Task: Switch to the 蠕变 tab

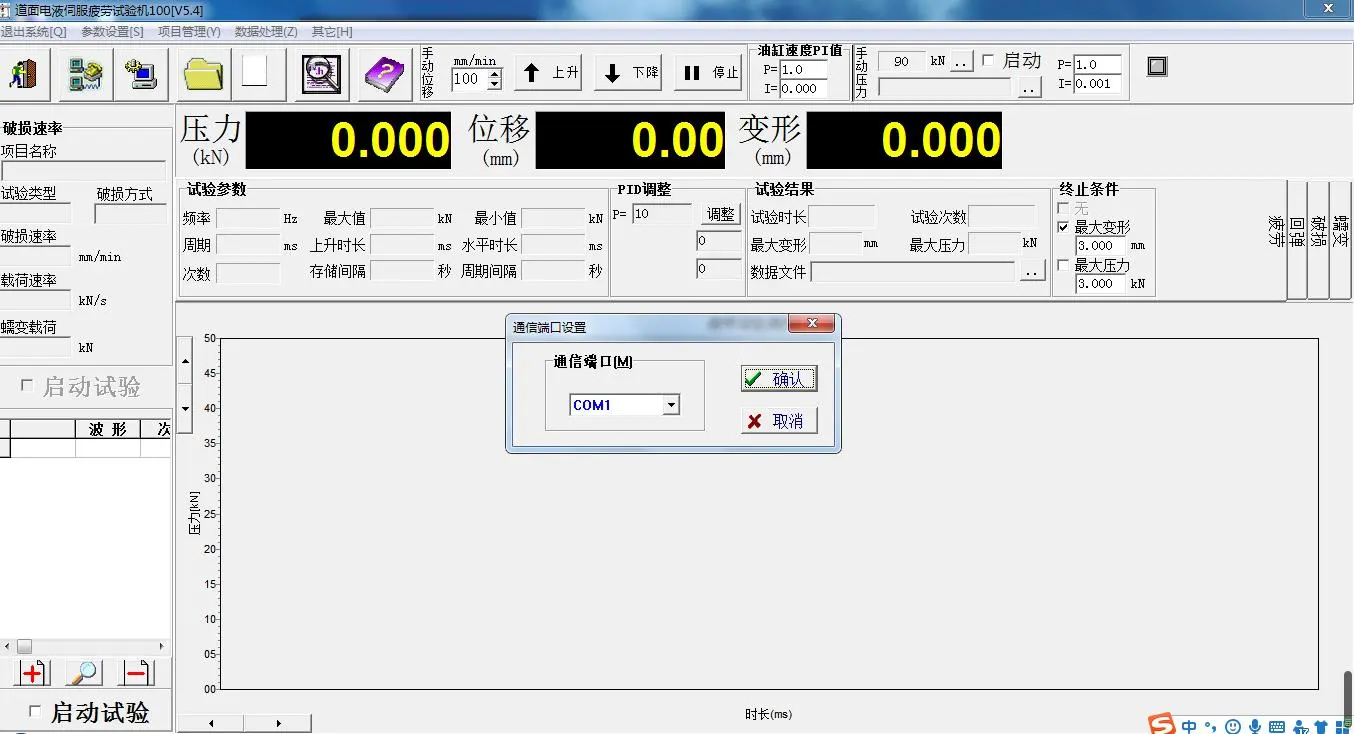Action: 1341,239
